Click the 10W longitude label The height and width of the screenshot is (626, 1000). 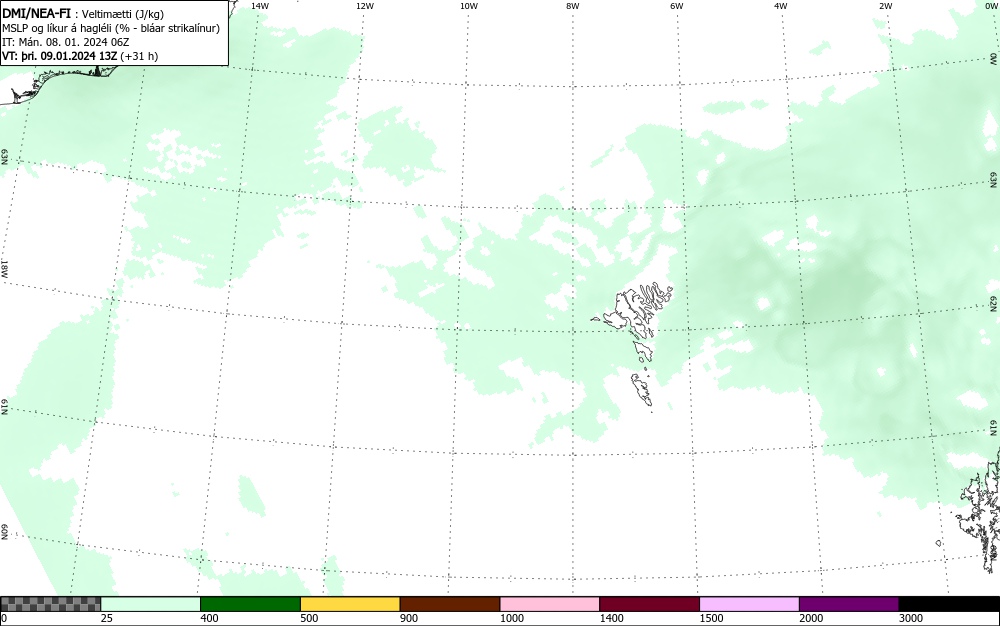click(x=469, y=6)
